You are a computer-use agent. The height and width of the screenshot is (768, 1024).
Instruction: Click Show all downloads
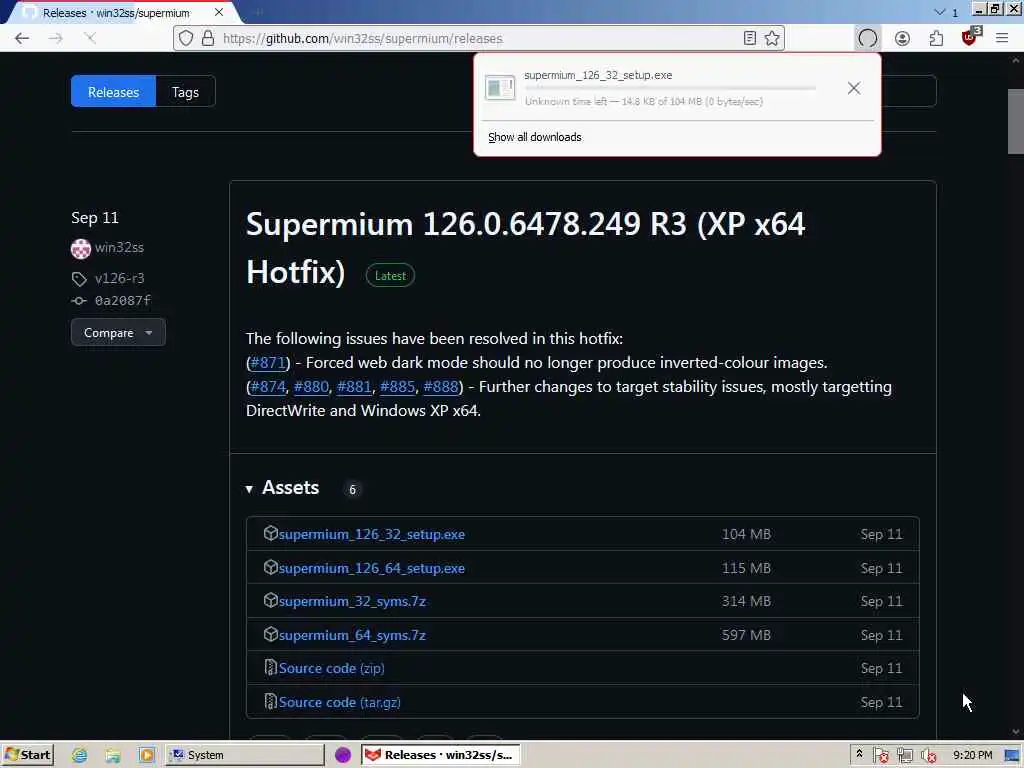[x=535, y=137]
